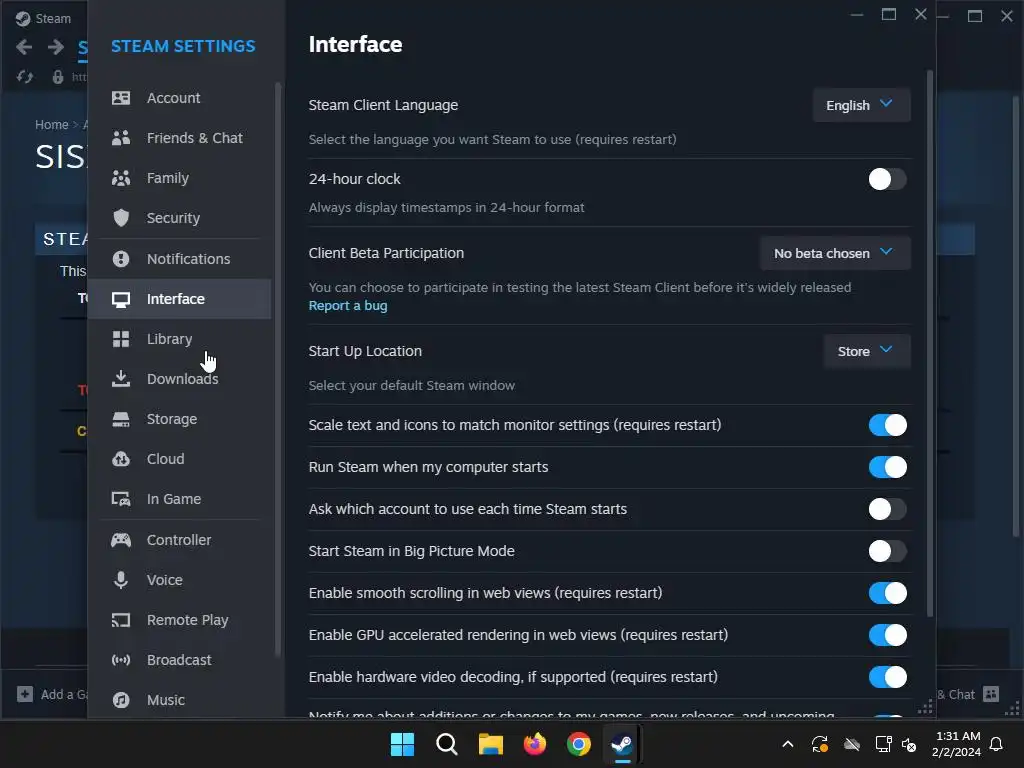1024x768 pixels.
Task: Open the notification bell in system tray
Action: tap(996, 744)
